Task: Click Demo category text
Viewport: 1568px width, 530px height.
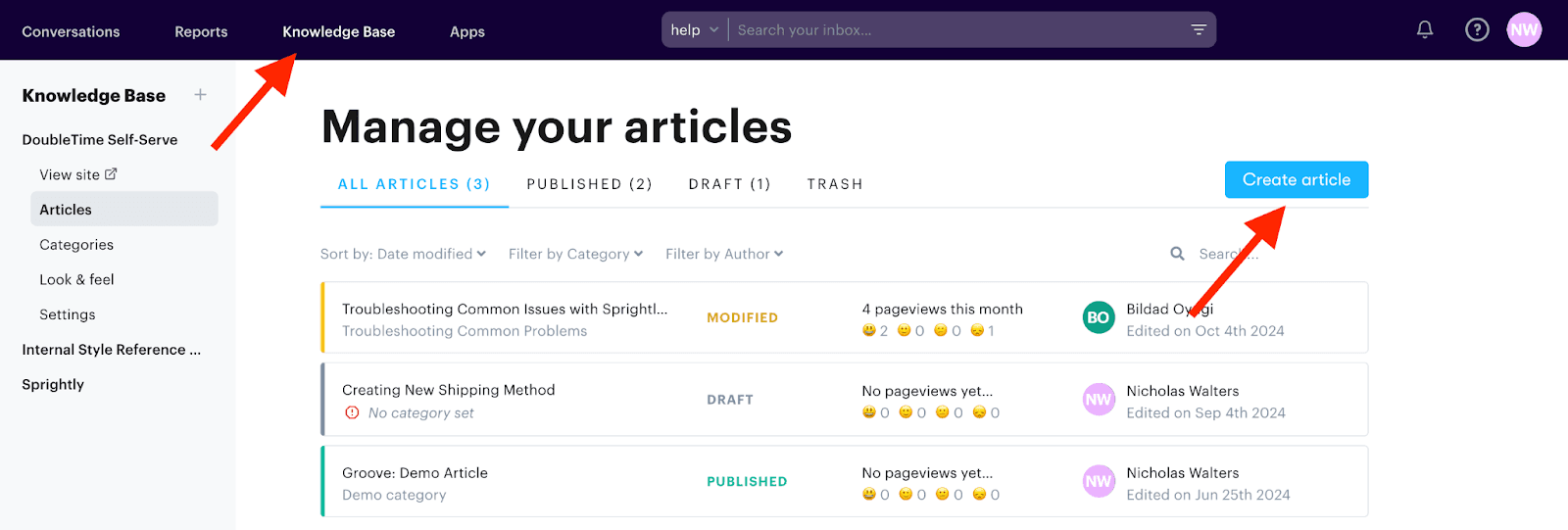Action: pos(394,495)
